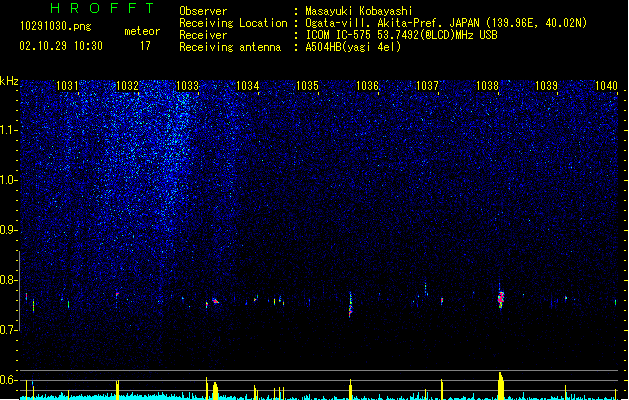Click the 0.6 kHz frequency label
629x400 pixels.
coord(8,380)
